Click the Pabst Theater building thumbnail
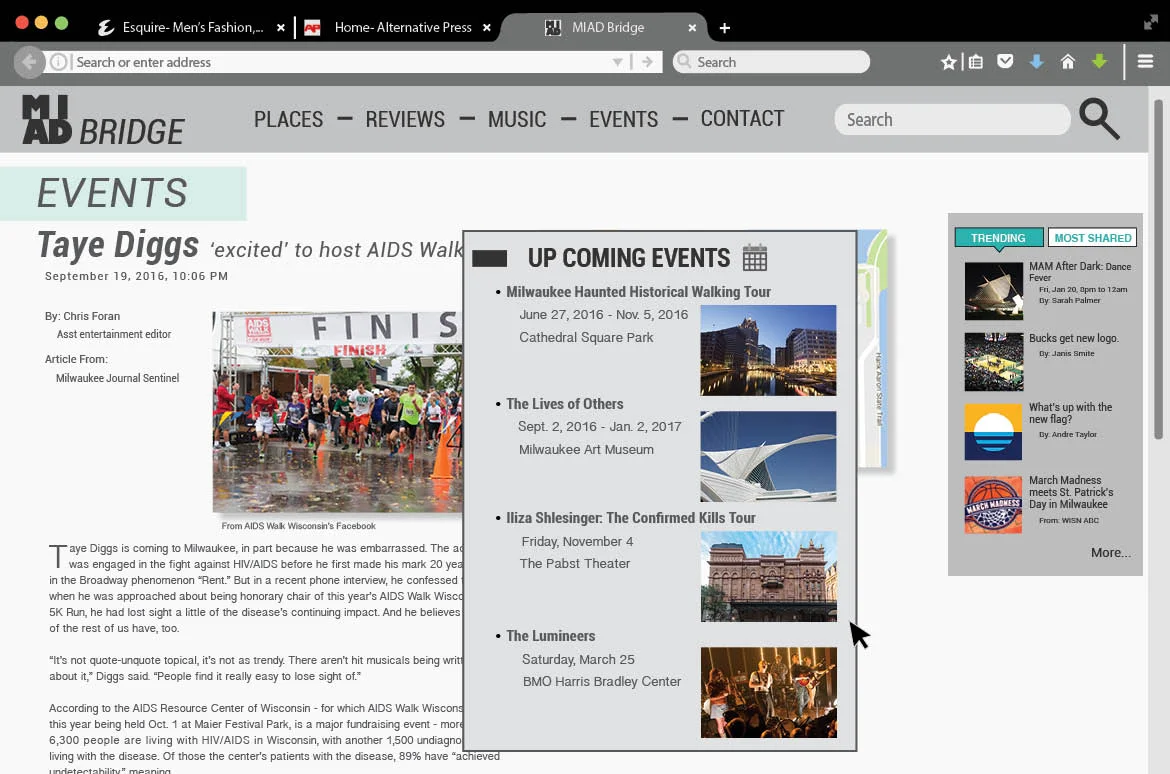 tap(768, 576)
